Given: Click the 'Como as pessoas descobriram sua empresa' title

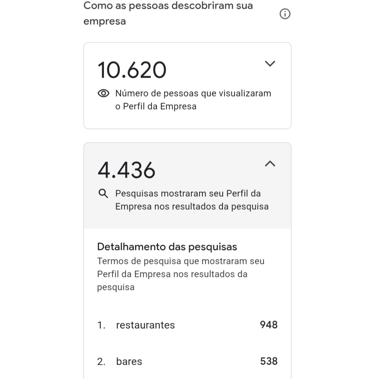Looking at the screenshot, I should [x=168, y=13].
